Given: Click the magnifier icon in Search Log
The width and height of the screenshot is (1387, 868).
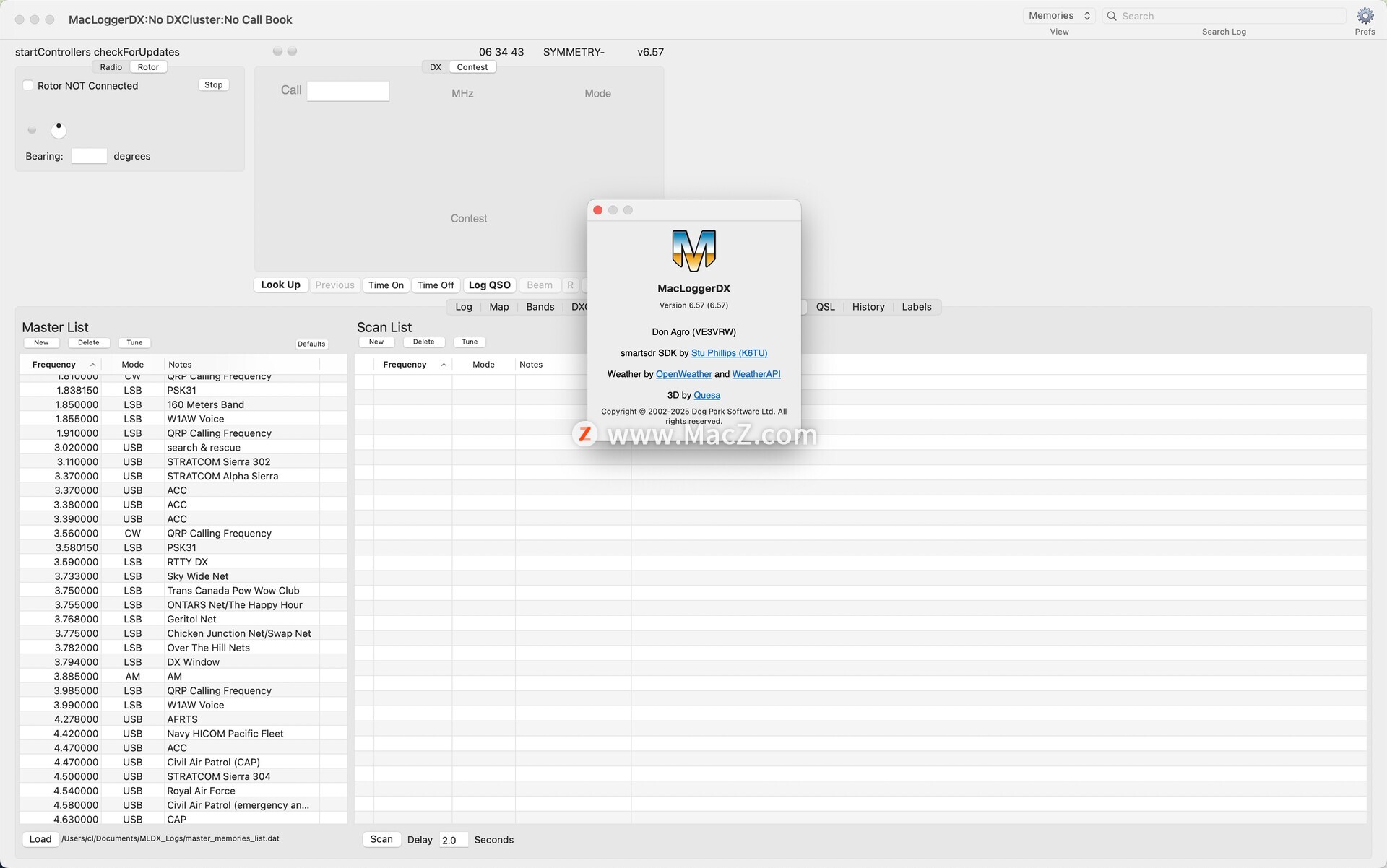Looking at the screenshot, I should coord(1112,16).
